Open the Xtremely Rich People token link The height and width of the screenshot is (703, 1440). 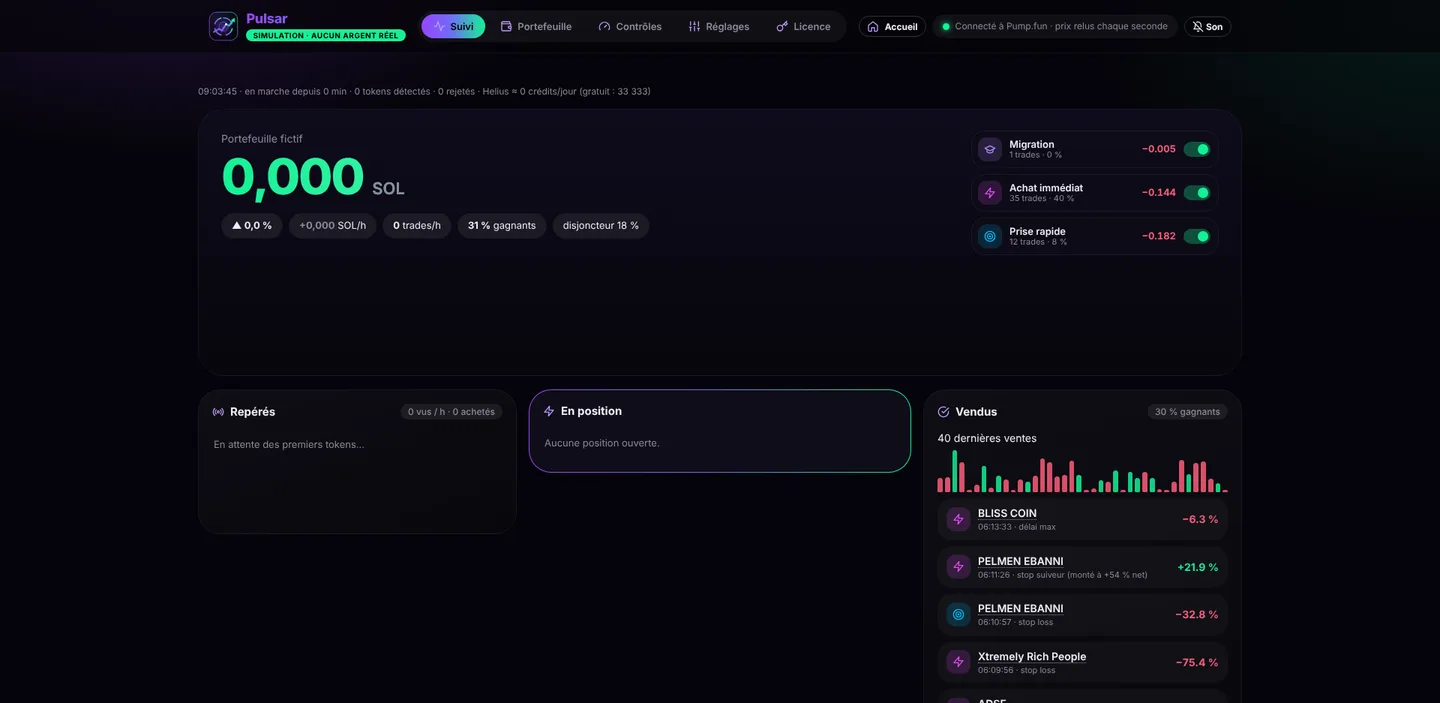tap(1032, 656)
